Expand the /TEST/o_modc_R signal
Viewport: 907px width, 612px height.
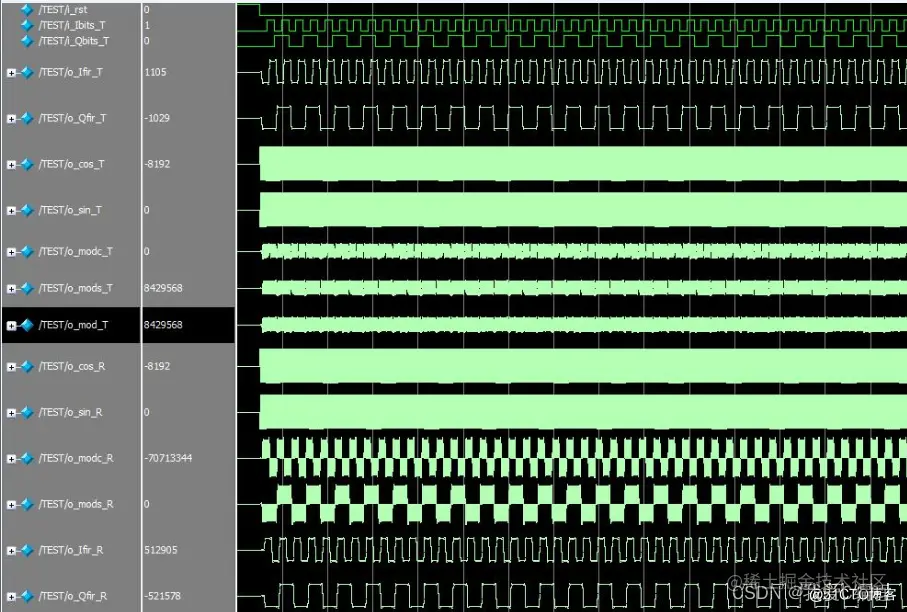point(11,459)
